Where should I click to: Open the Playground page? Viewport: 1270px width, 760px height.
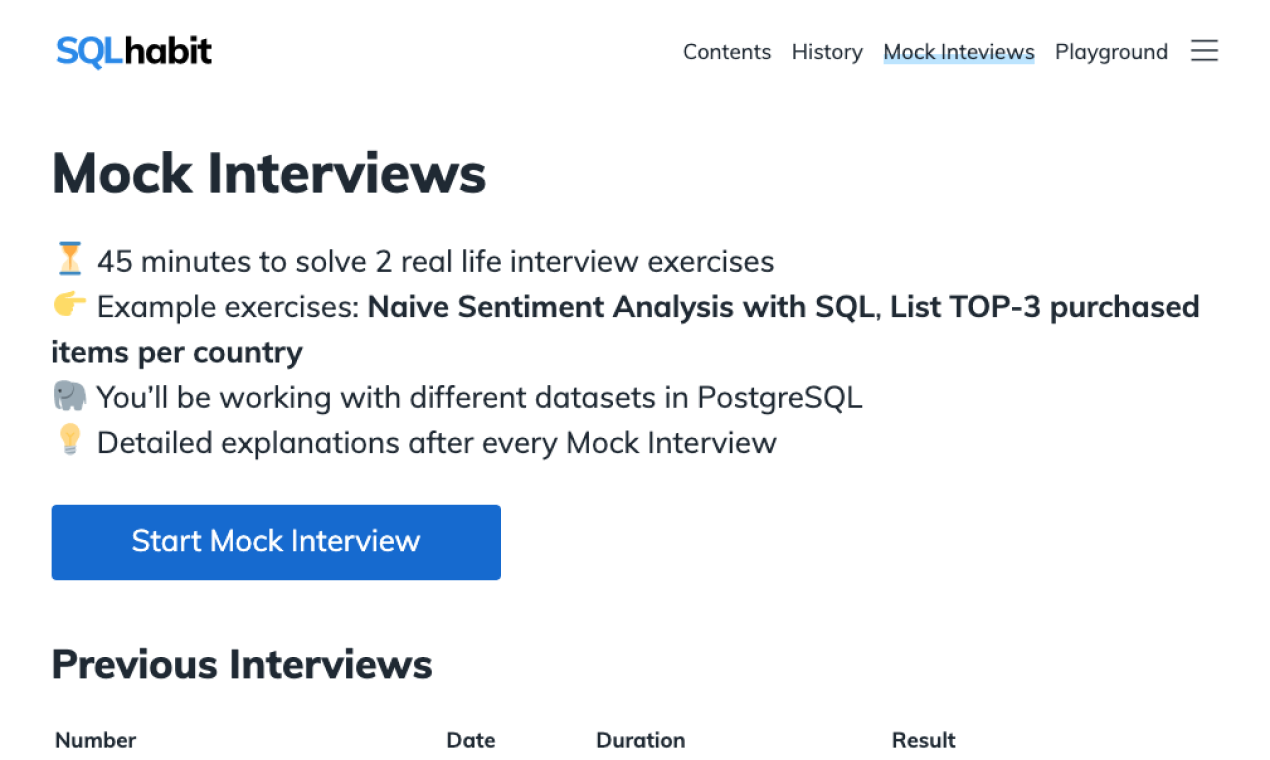[1111, 51]
